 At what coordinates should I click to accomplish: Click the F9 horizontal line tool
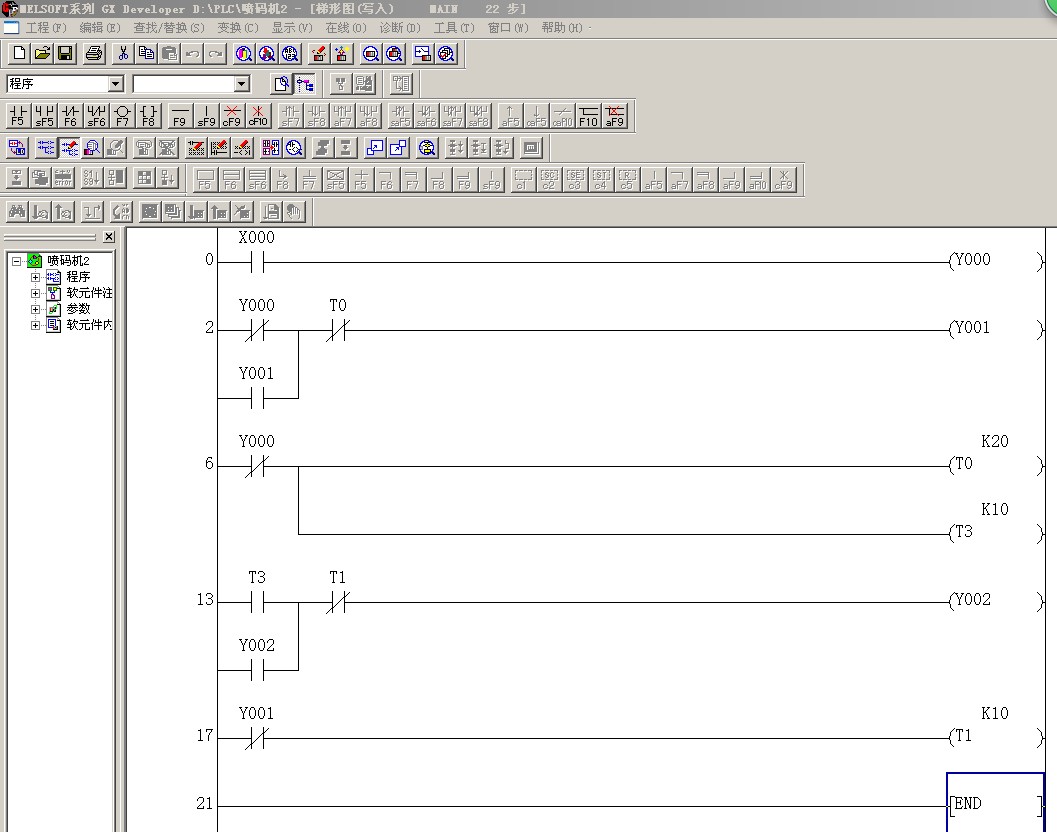180,116
